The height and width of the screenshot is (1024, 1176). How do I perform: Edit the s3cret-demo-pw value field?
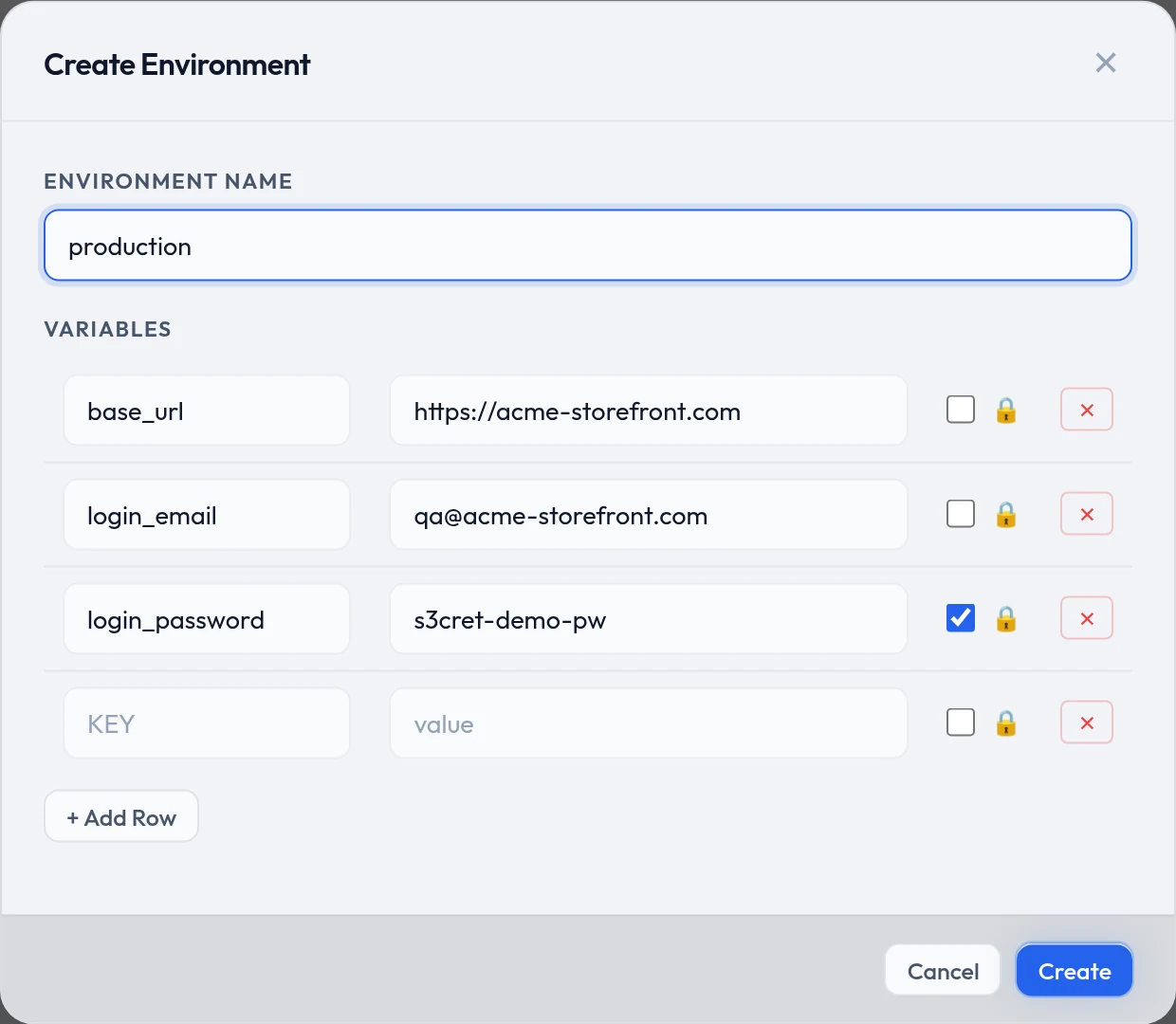coord(649,619)
